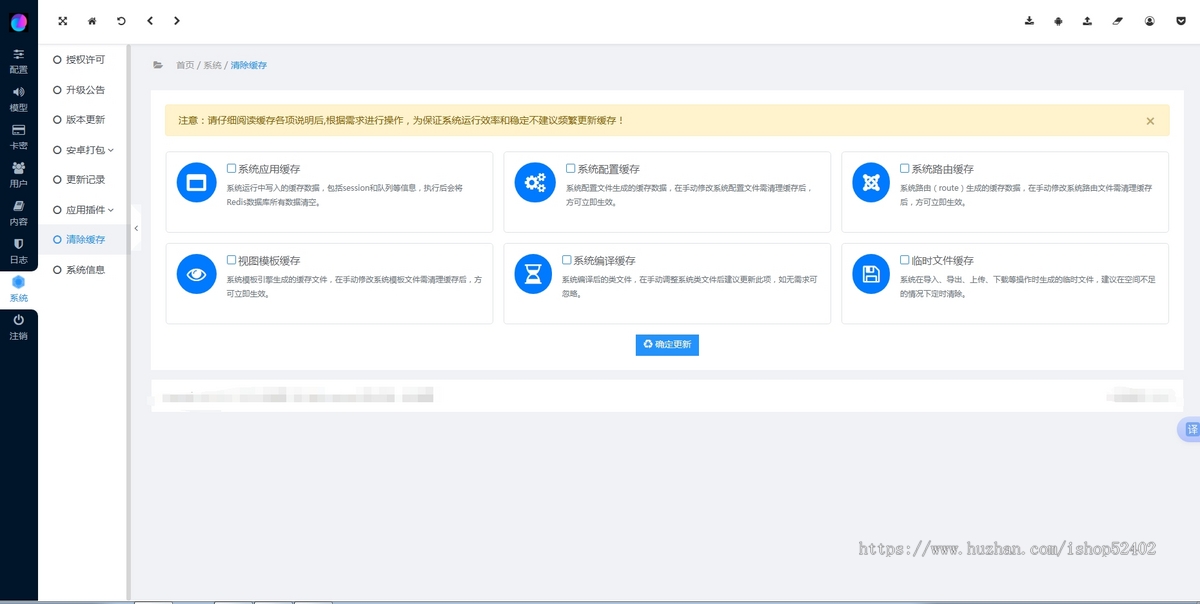Expand the 安卓打包 submenu
1200x604 pixels.
coord(84,150)
